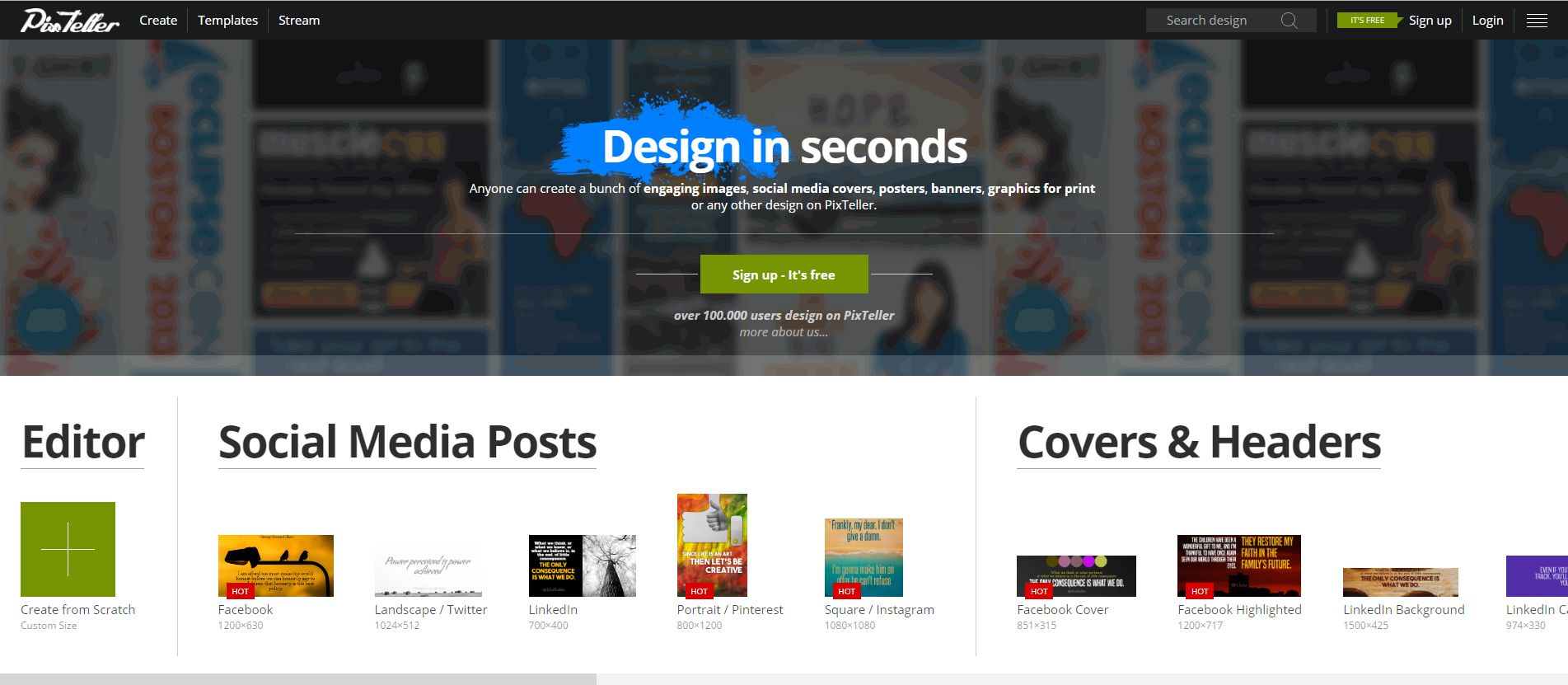Select the Portrait / Pinterest thumbnail
The width and height of the screenshot is (1568, 685).
pos(712,545)
